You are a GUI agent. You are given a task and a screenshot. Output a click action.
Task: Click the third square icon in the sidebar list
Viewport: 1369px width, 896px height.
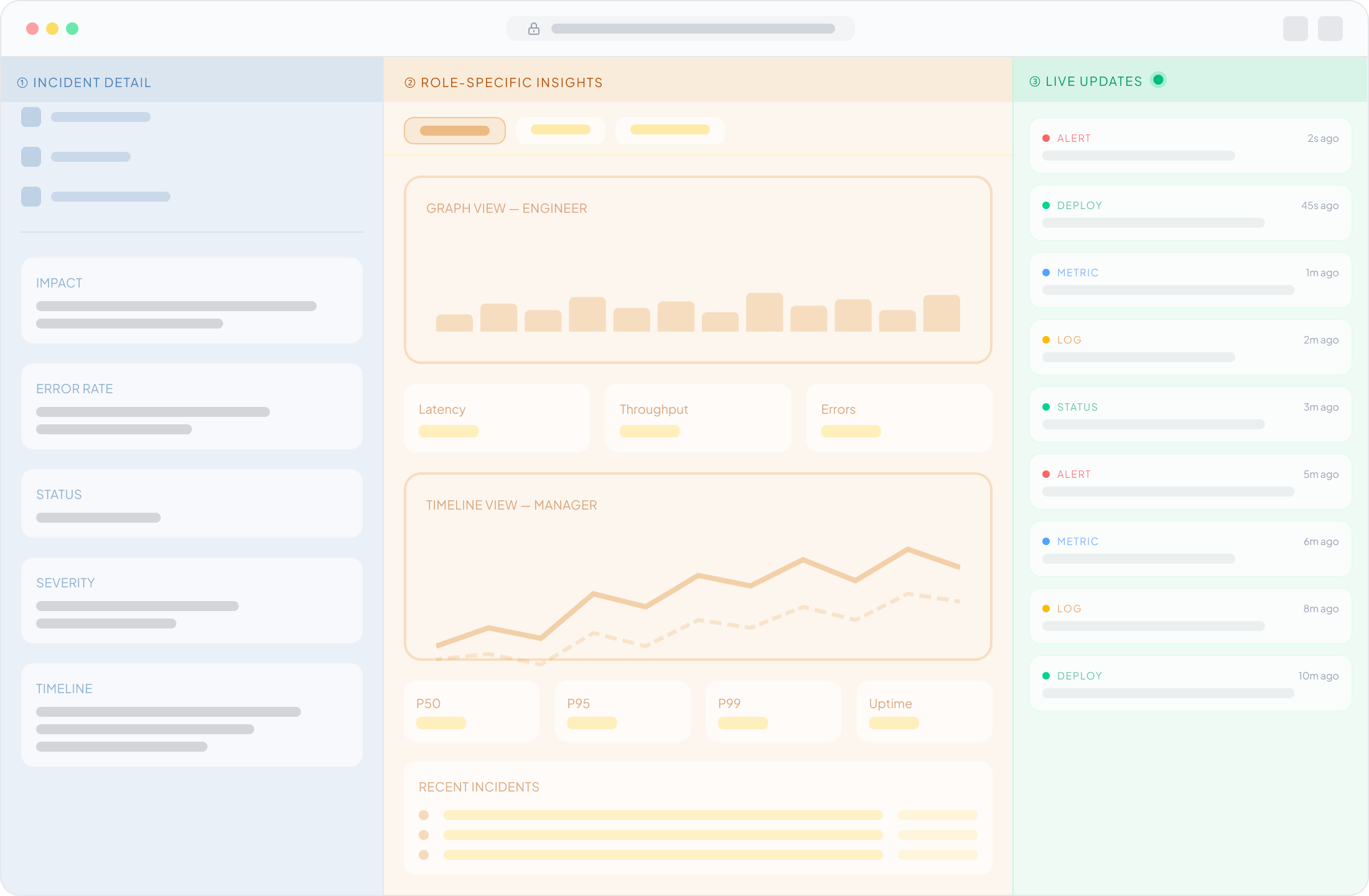[x=31, y=197]
